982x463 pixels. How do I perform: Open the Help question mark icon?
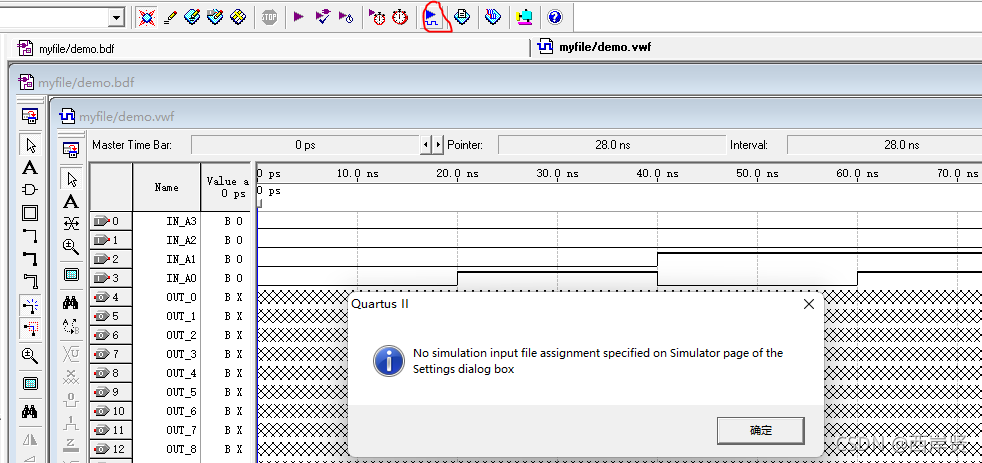[554, 17]
